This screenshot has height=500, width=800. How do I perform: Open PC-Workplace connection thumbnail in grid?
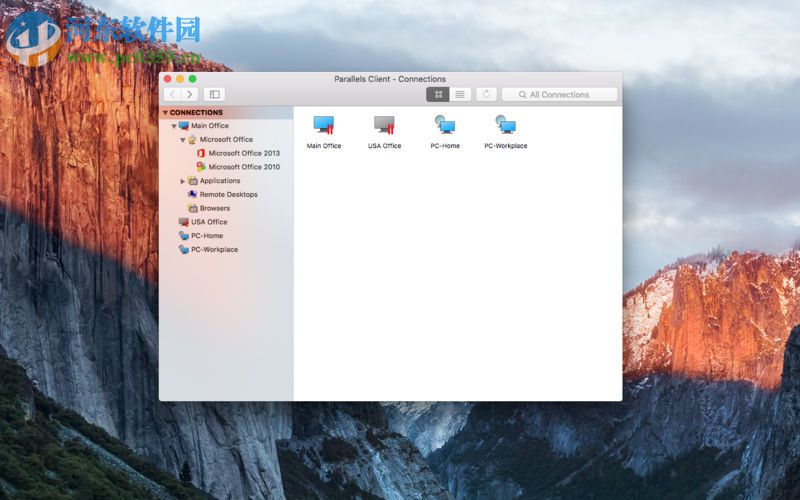click(506, 125)
